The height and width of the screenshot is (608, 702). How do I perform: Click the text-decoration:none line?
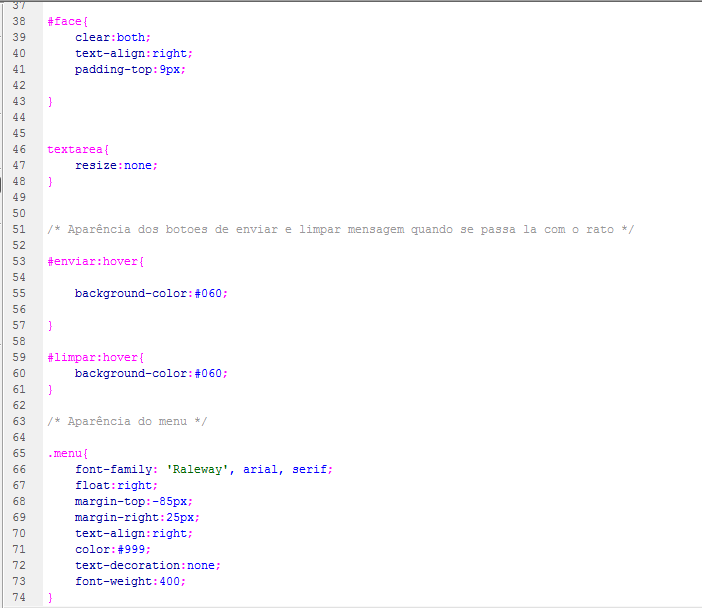pyautogui.click(x=147, y=565)
